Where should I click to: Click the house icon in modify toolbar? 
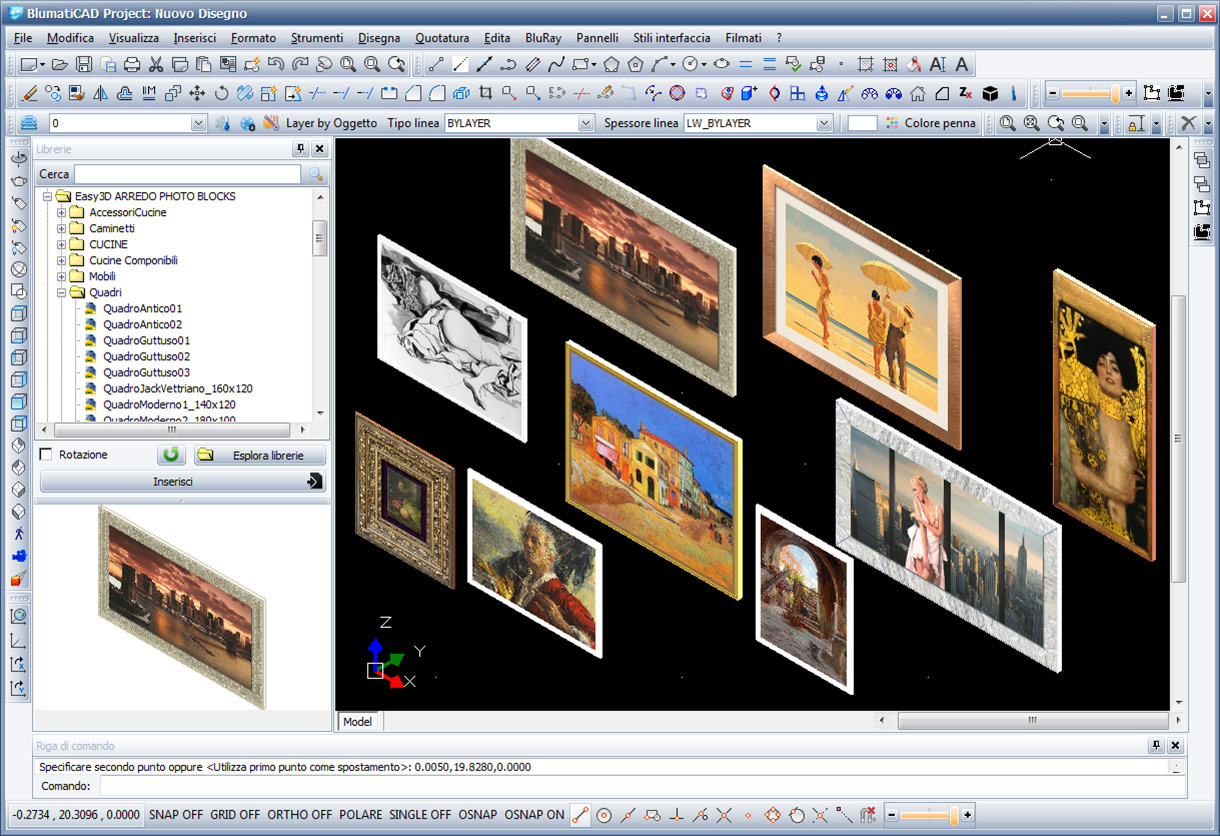pos(917,94)
